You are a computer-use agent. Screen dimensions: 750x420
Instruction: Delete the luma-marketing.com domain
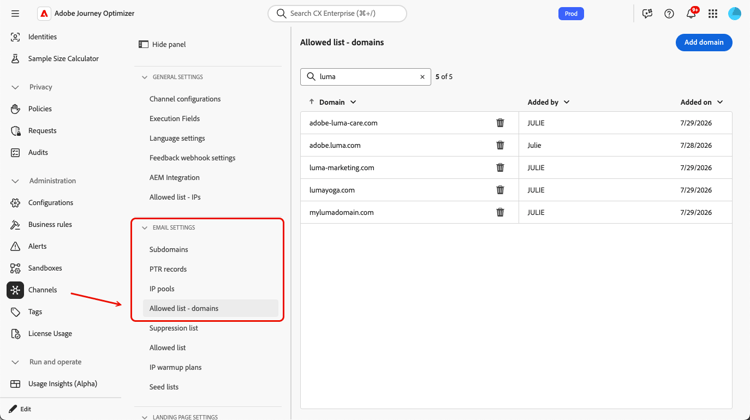tap(500, 167)
